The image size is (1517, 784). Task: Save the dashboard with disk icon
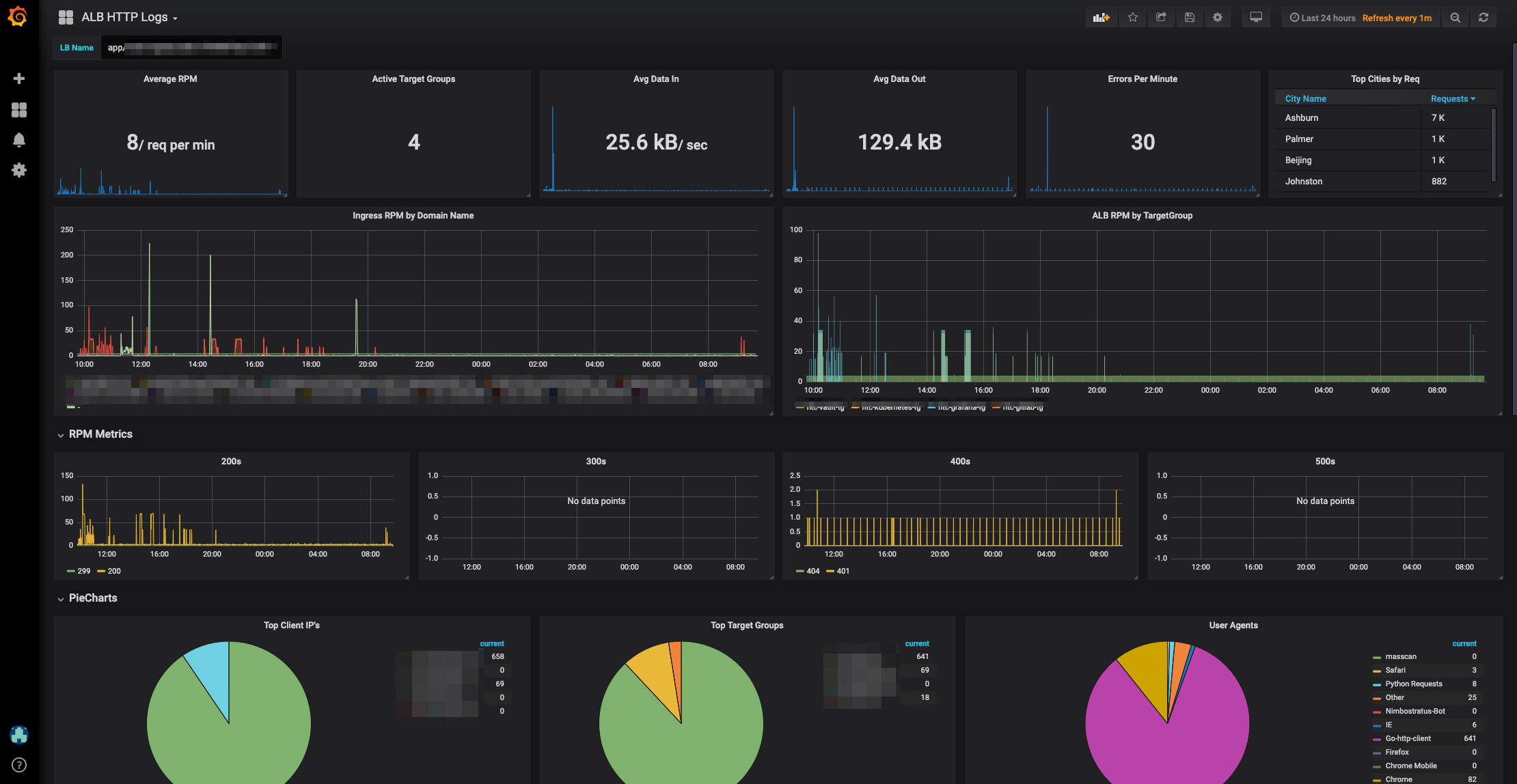coord(1190,18)
